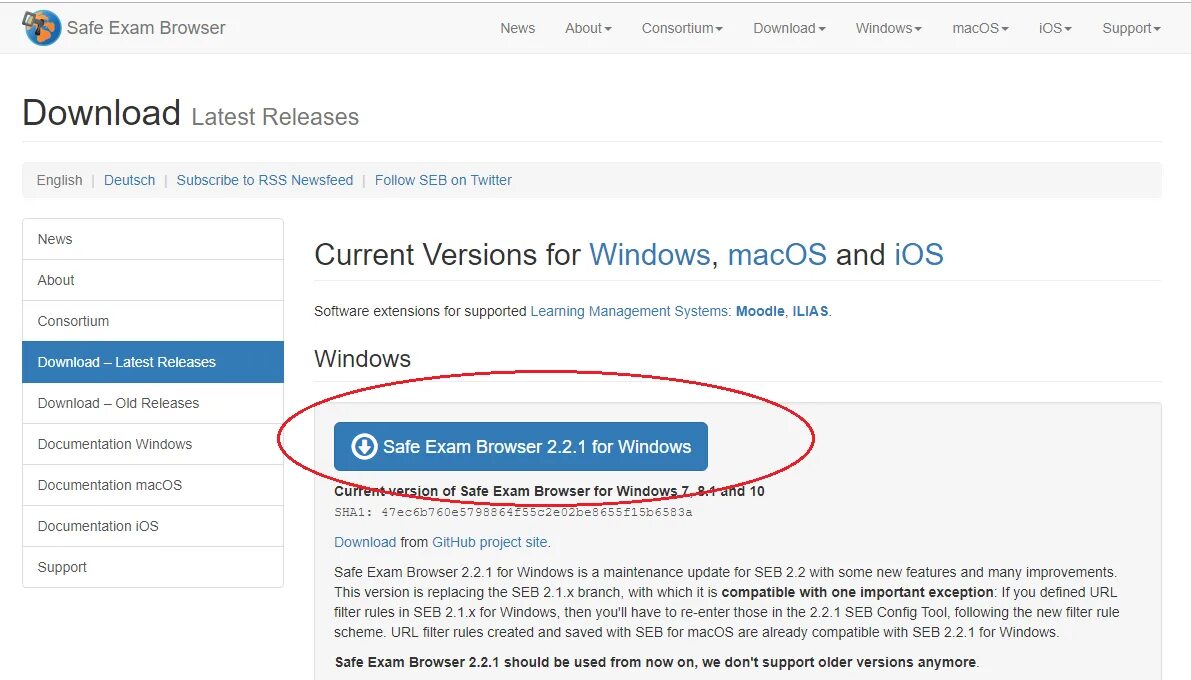This screenshot has width=1191, height=680.
Task: Switch the page language to Deutsch
Action: (x=129, y=180)
